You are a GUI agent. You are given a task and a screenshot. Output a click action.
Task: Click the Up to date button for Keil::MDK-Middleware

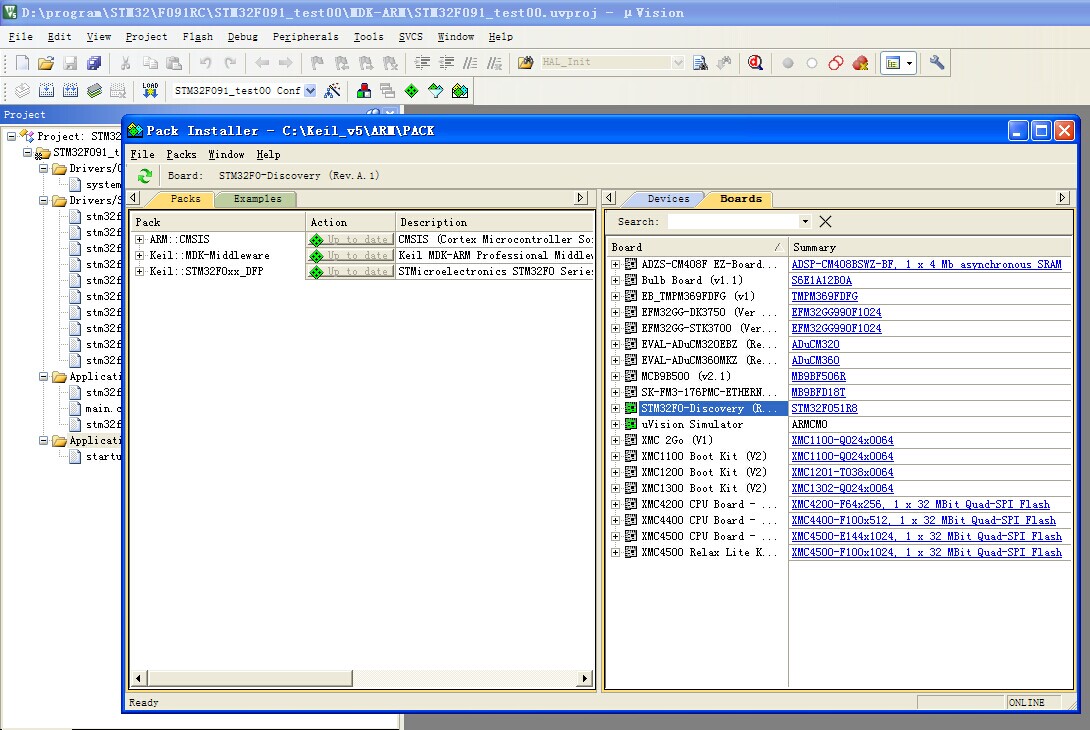[350, 256]
